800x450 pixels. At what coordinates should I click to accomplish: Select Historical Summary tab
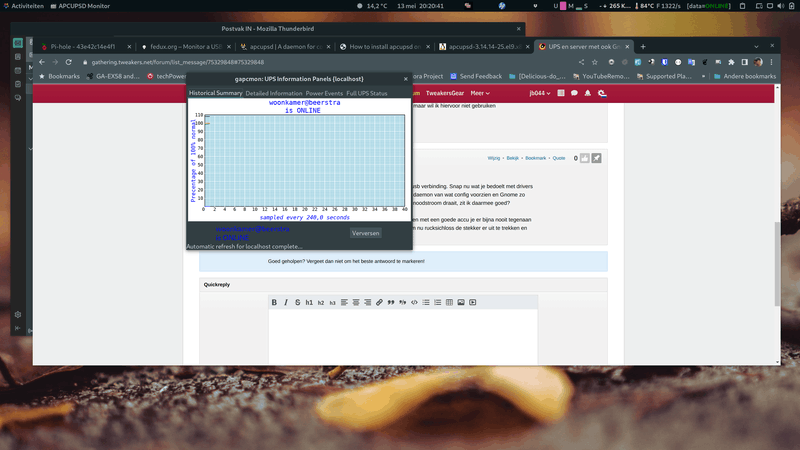point(215,93)
